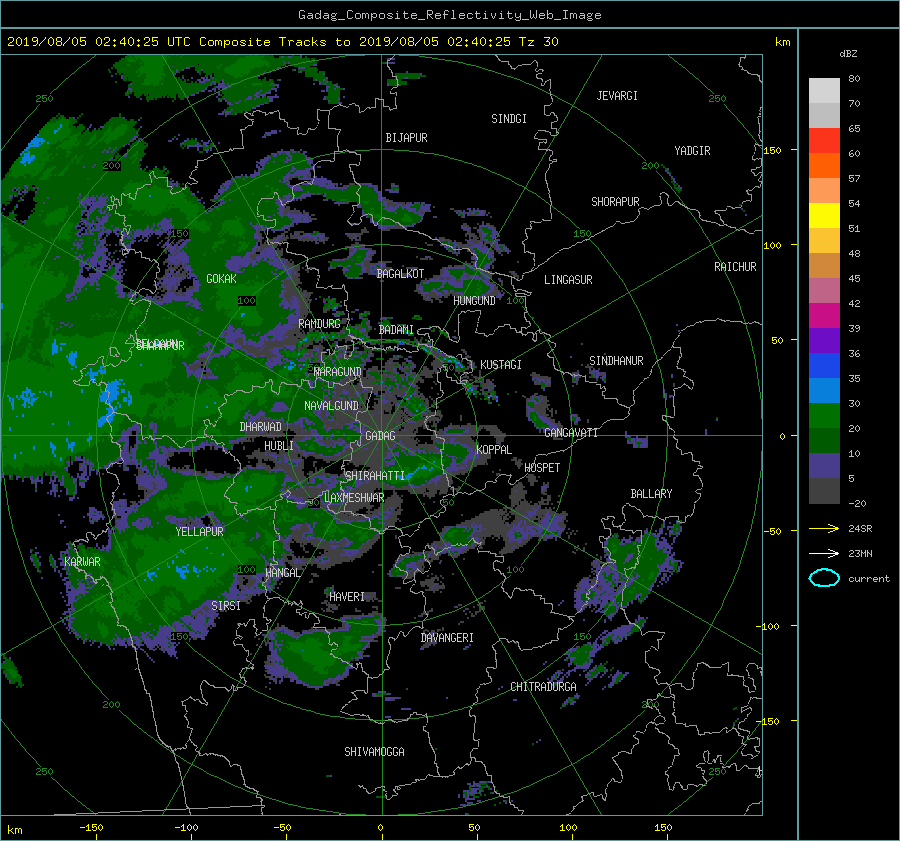Select the bright yellow 51–54 dBZ swatch

point(824,216)
